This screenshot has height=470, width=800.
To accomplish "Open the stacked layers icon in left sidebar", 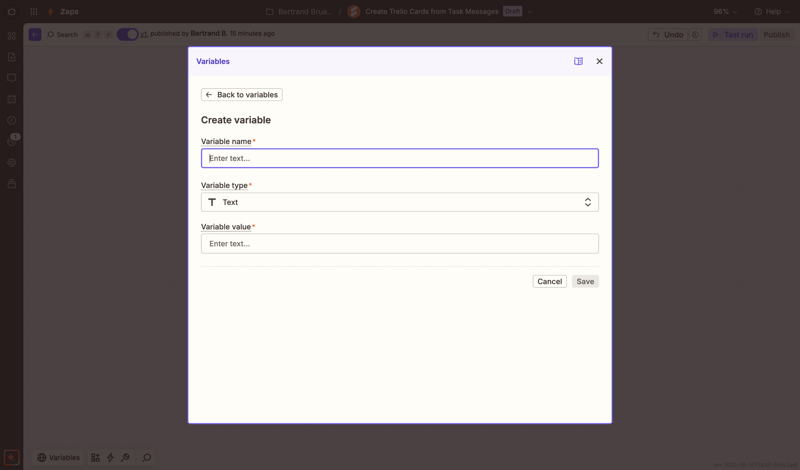I will tap(11, 184).
